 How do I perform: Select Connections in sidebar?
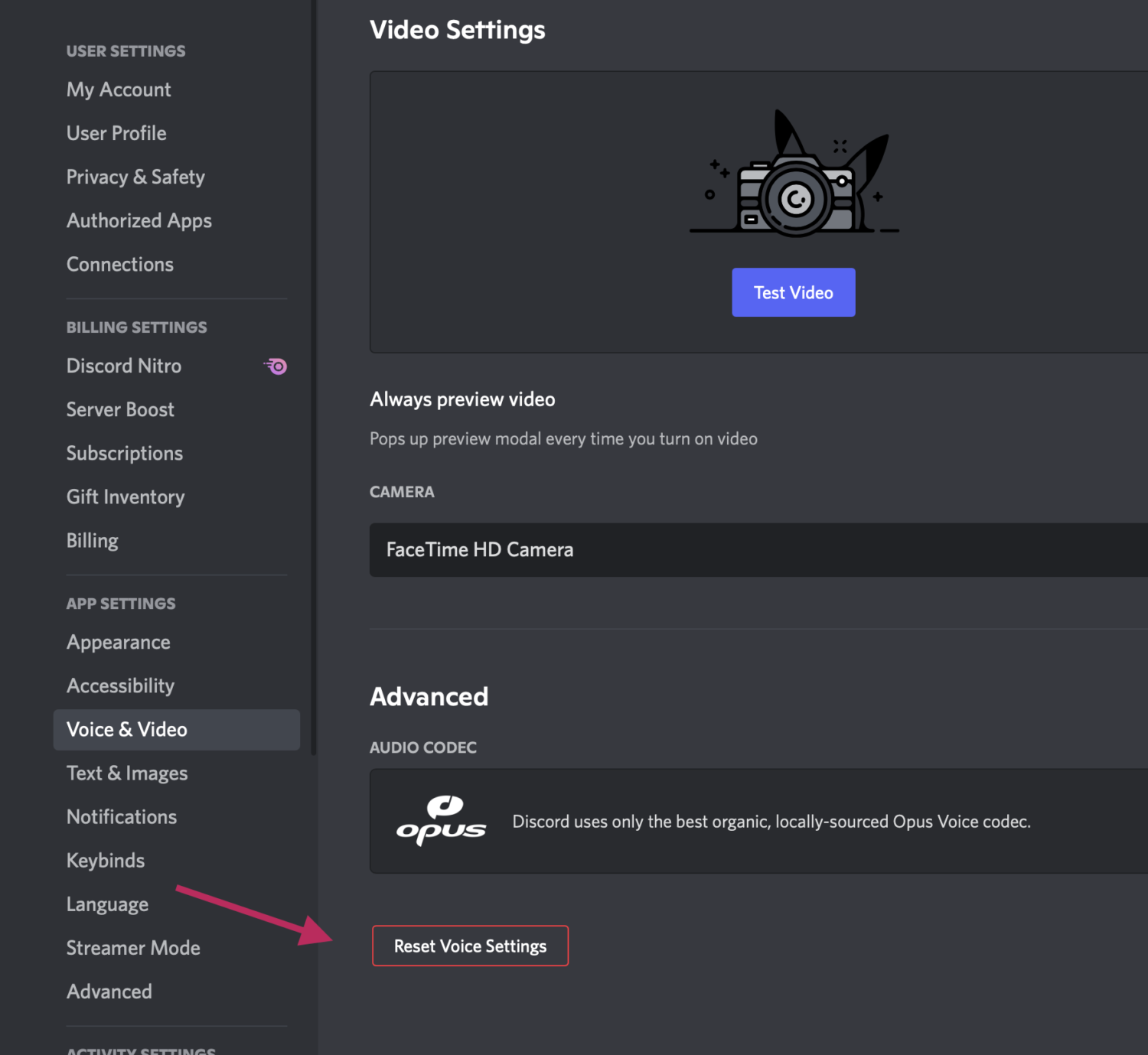tap(120, 264)
